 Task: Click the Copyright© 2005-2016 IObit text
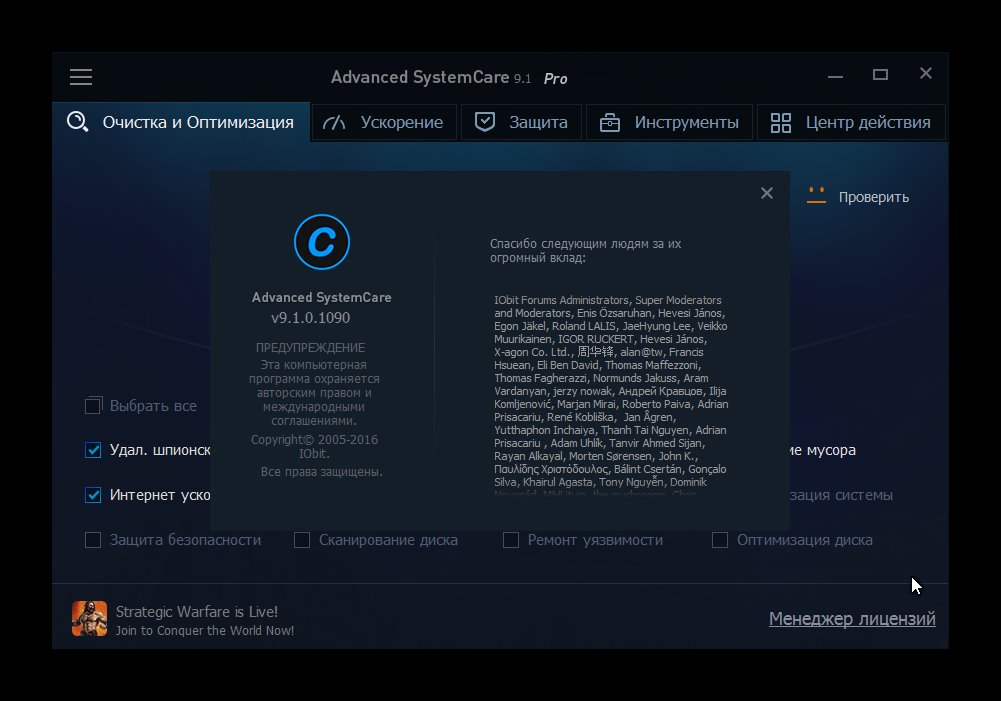(x=314, y=446)
